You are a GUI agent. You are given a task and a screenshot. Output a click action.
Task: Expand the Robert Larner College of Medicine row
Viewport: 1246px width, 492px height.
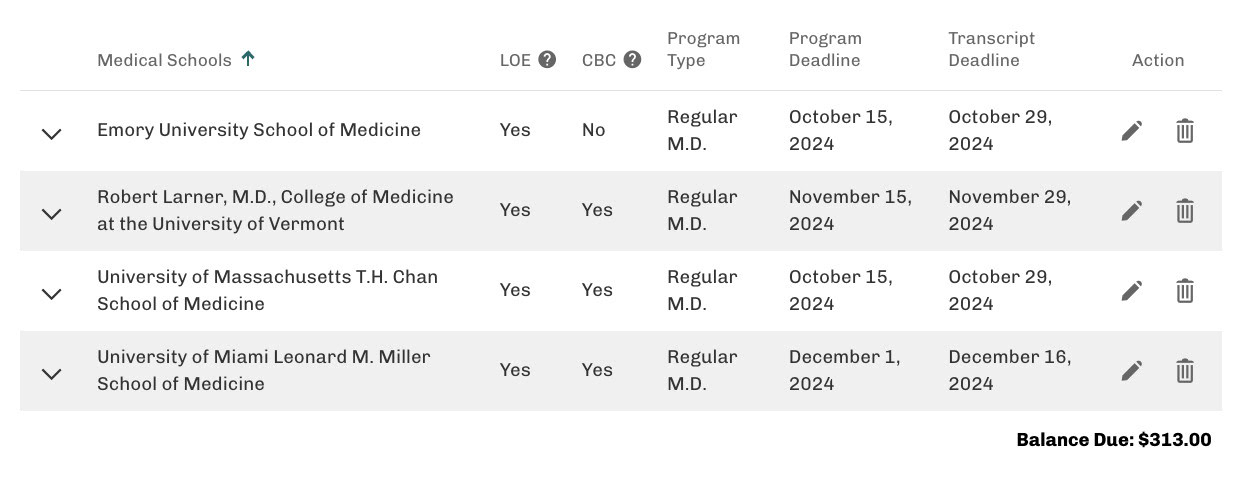click(x=51, y=213)
